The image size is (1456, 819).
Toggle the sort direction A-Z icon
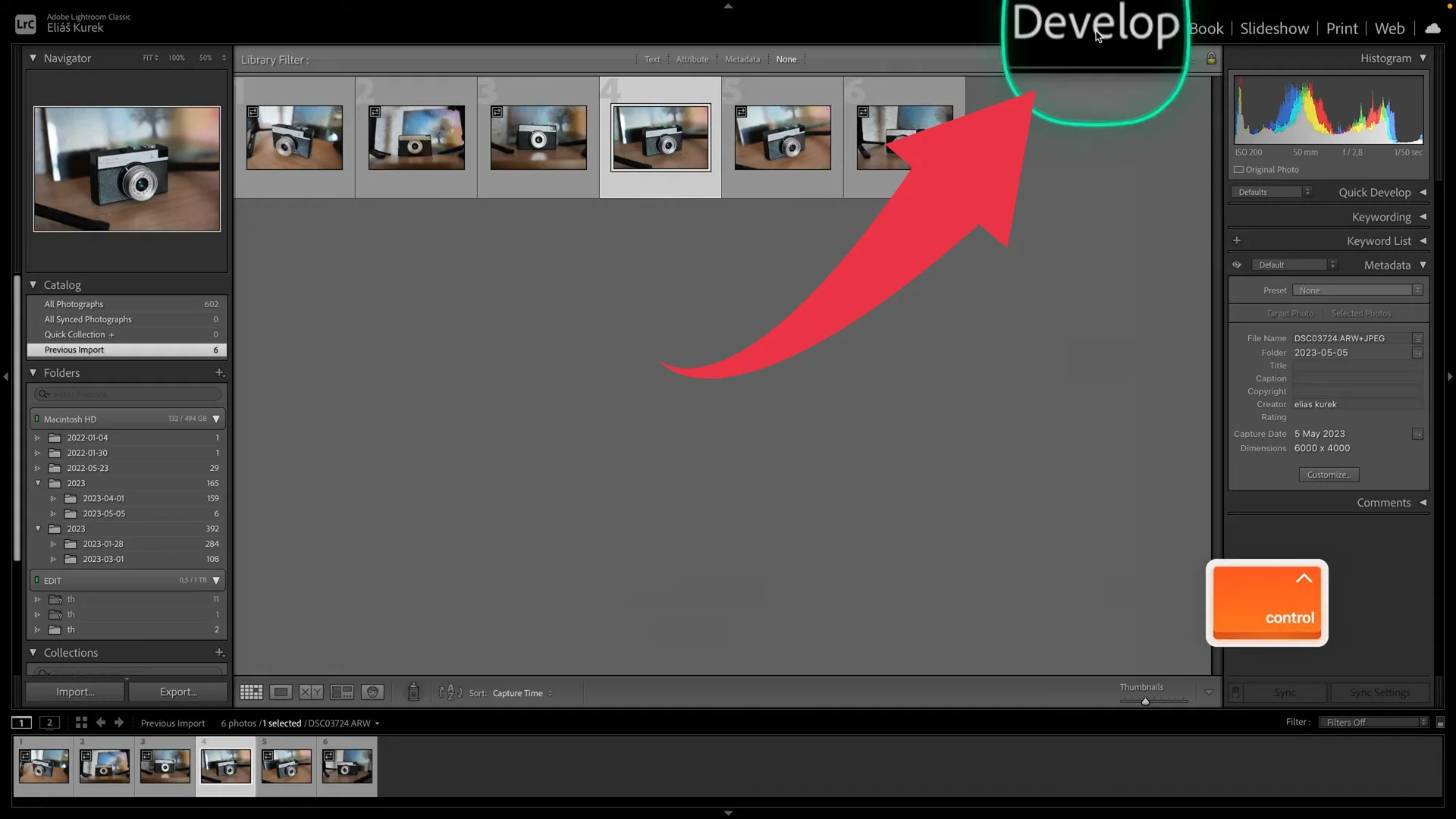pyautogui.click(x=449, y=692)
